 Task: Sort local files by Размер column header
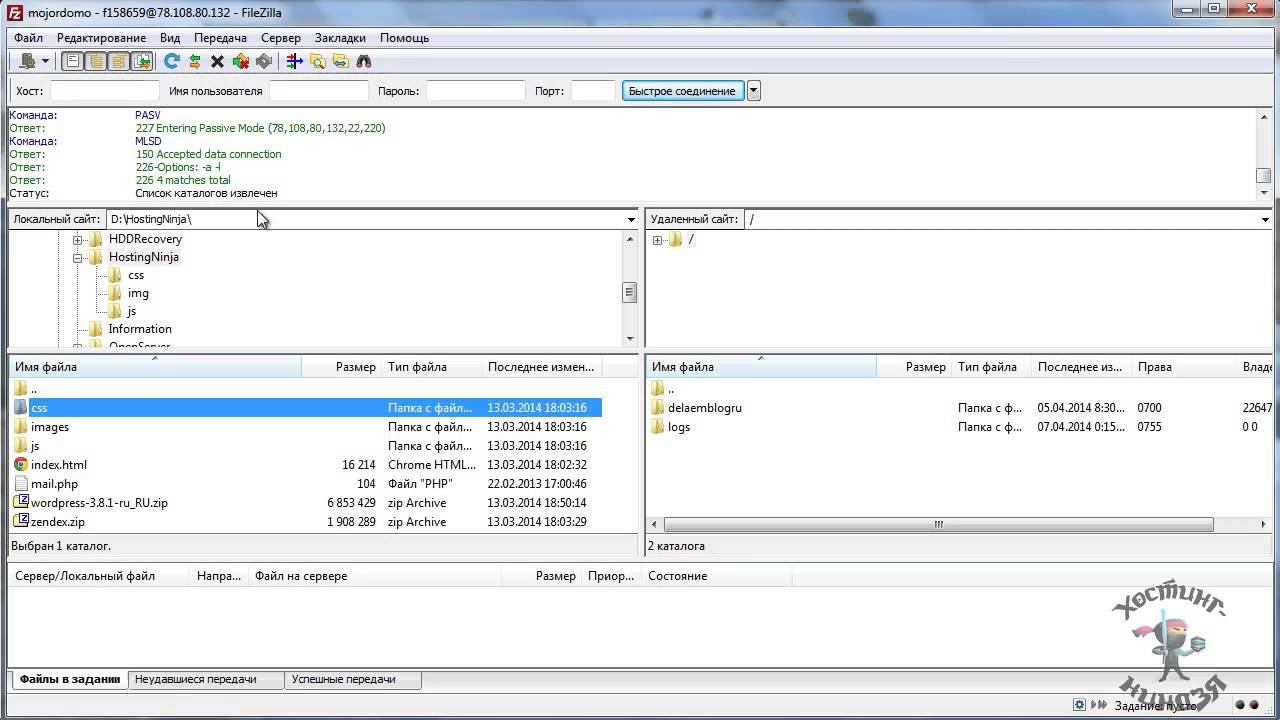click(355, 367)
